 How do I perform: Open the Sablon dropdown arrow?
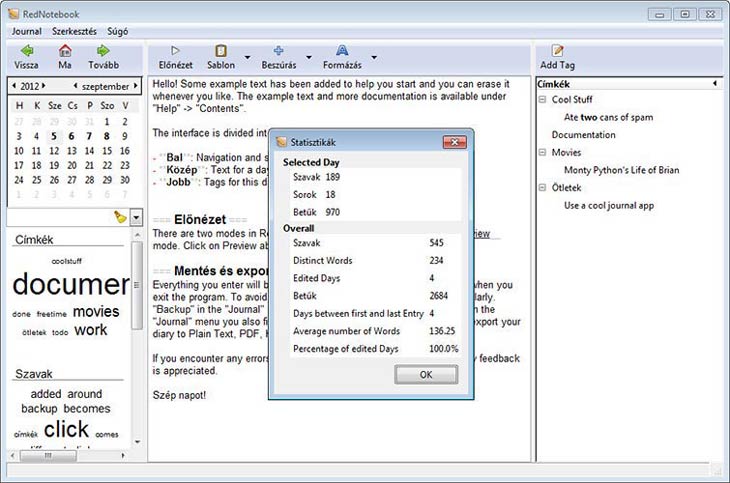[246, 57]
